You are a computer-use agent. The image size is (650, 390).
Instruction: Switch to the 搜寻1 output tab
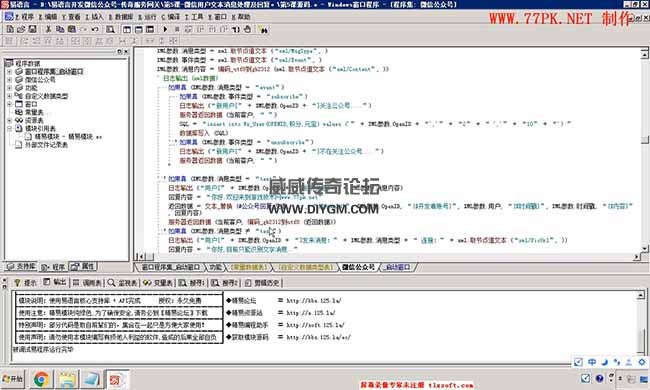192,283
